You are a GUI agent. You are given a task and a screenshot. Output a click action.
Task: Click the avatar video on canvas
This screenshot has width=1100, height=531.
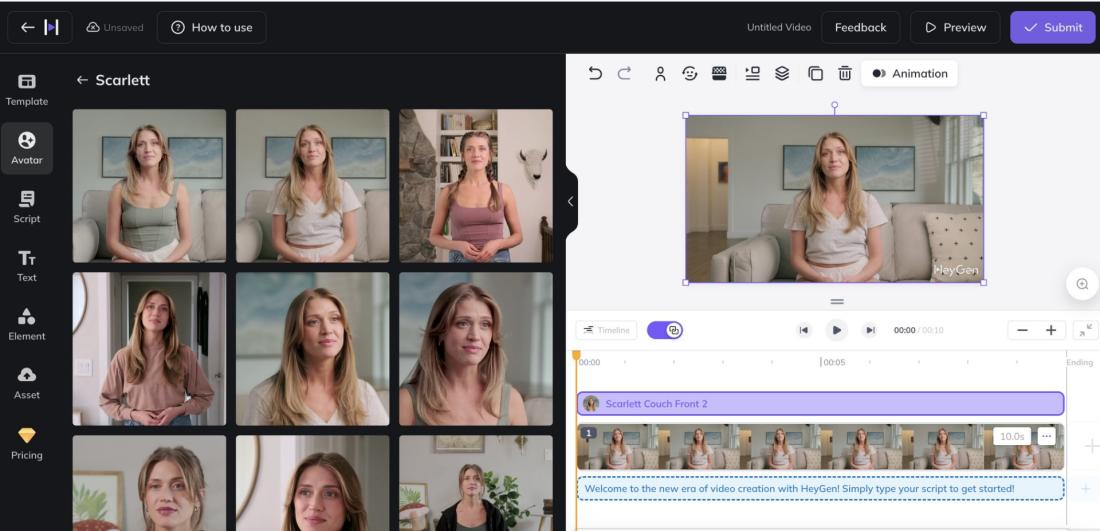coord(834,199)
